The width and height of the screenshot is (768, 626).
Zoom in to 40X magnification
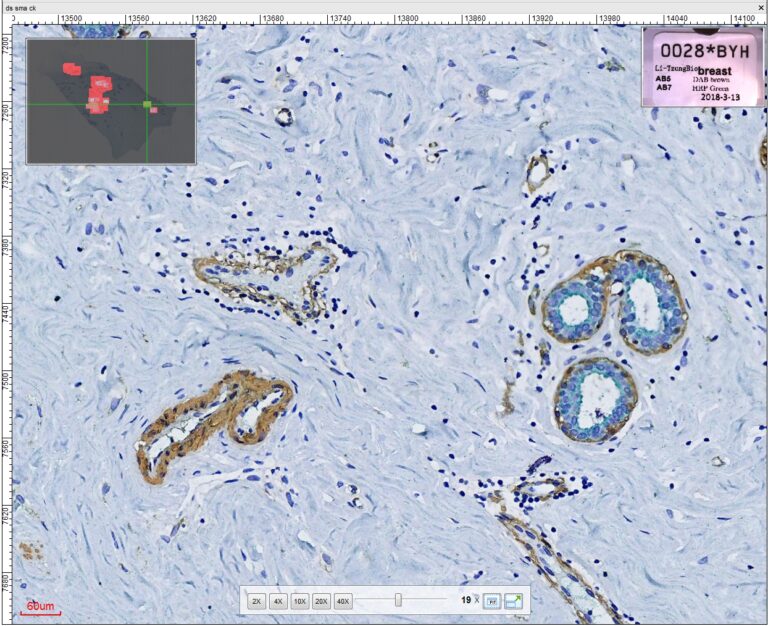[x=343, y=601]
